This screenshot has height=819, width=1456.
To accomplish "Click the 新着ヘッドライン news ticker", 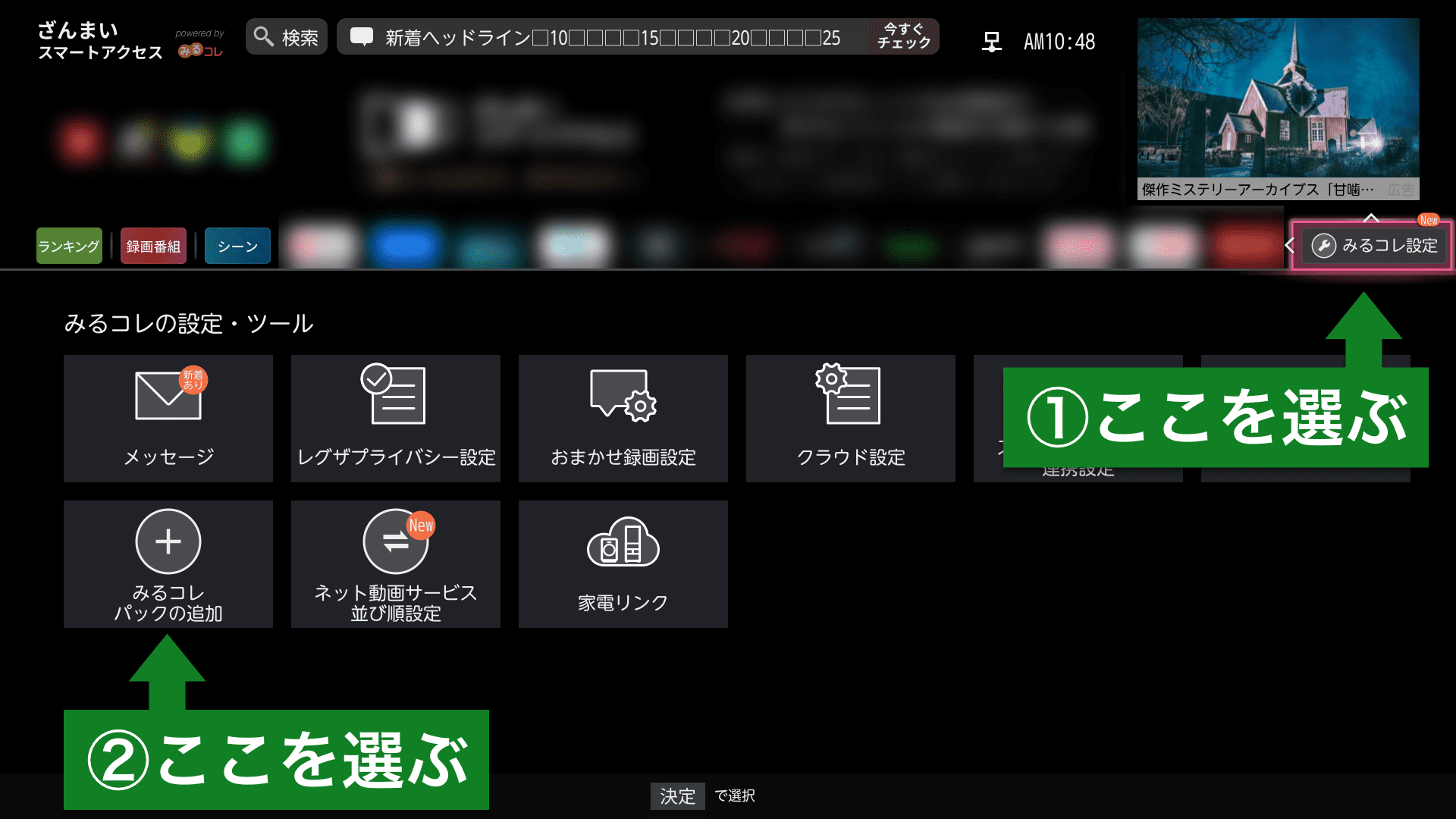I will 607,37.
